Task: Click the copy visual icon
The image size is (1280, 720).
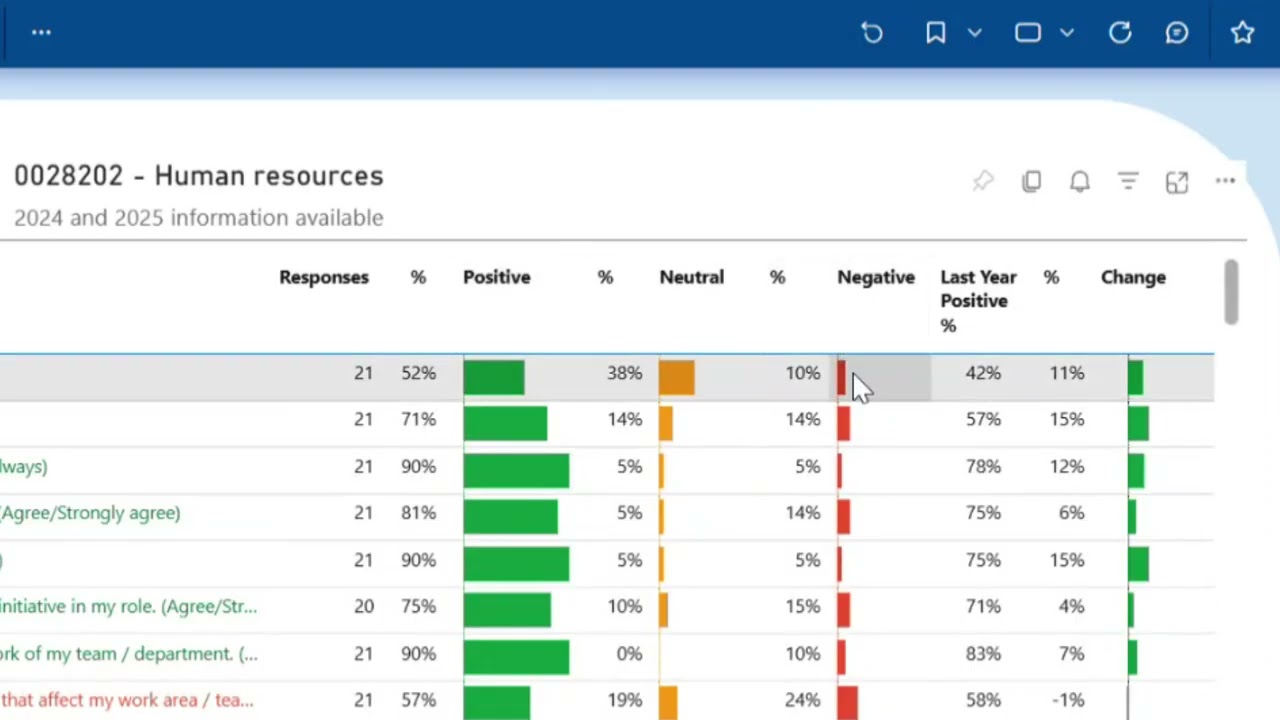Action: (x=1031, y=181)
